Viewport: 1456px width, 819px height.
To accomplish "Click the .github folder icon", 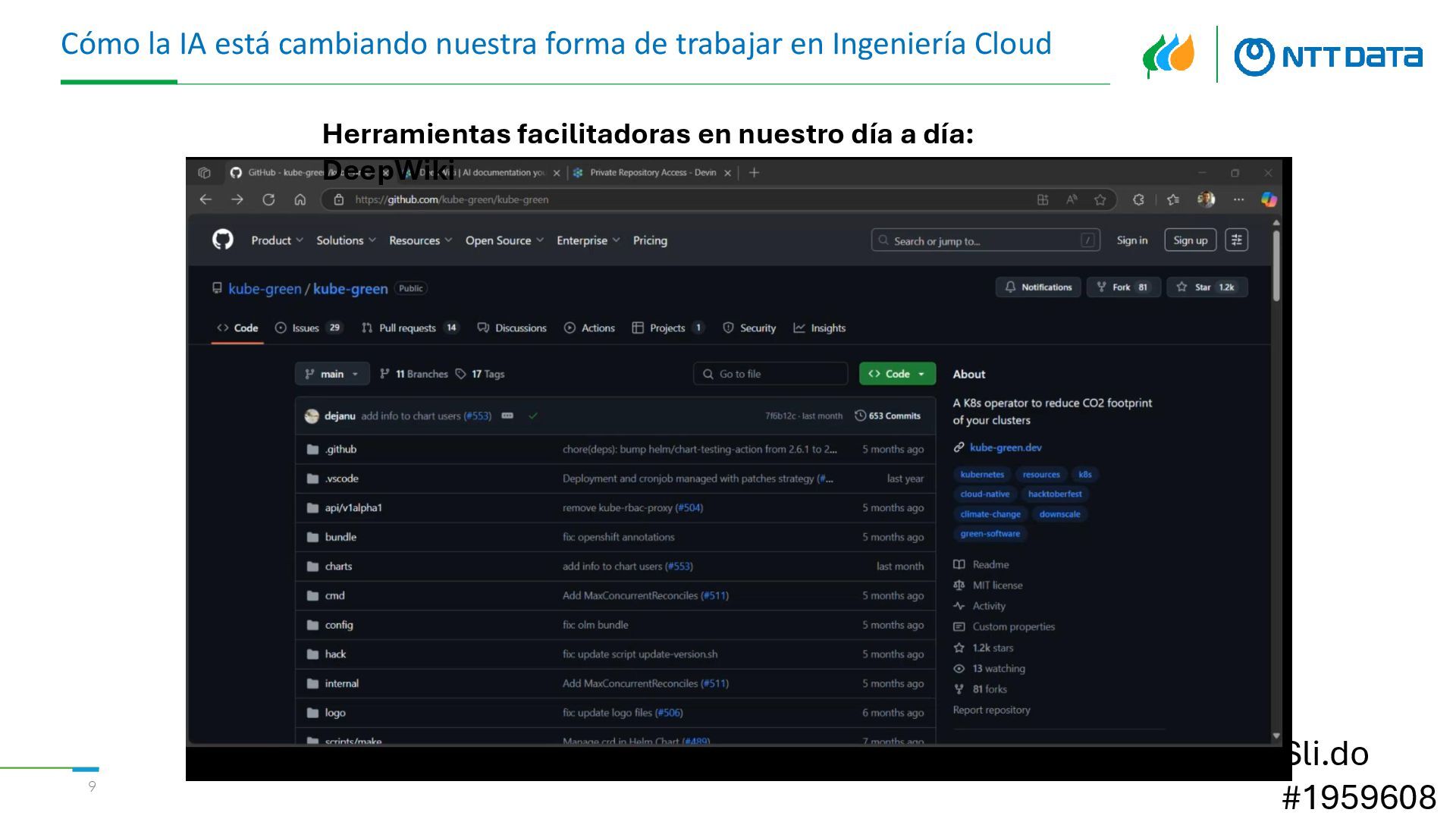I will 312,449.
